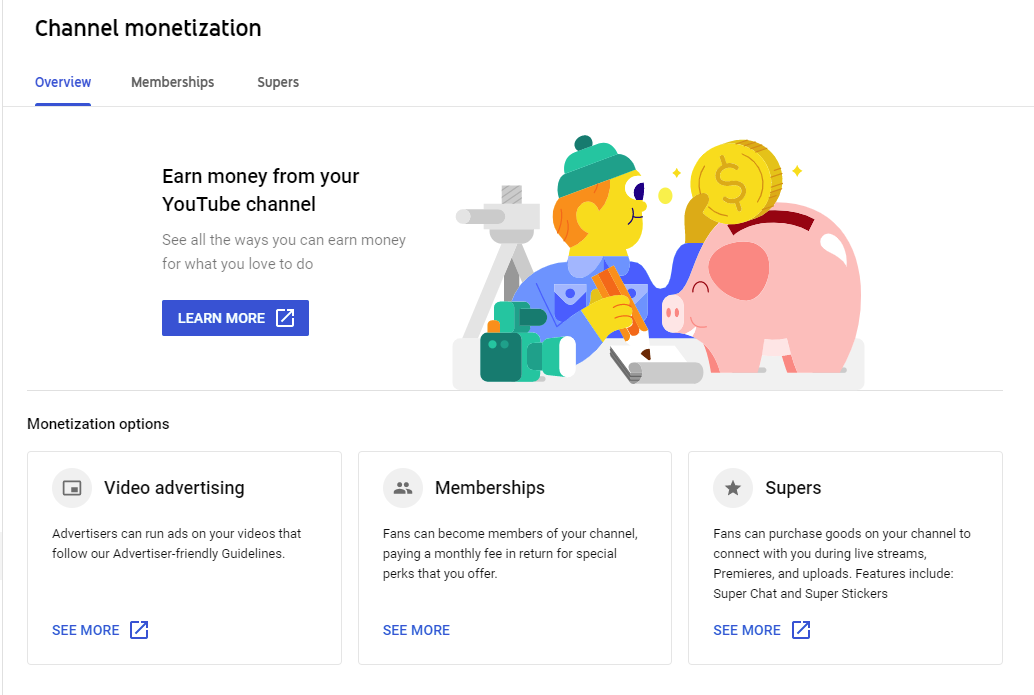Click the gold dollar coin illustration
The image size is (1034, 695).
[736, 182]
